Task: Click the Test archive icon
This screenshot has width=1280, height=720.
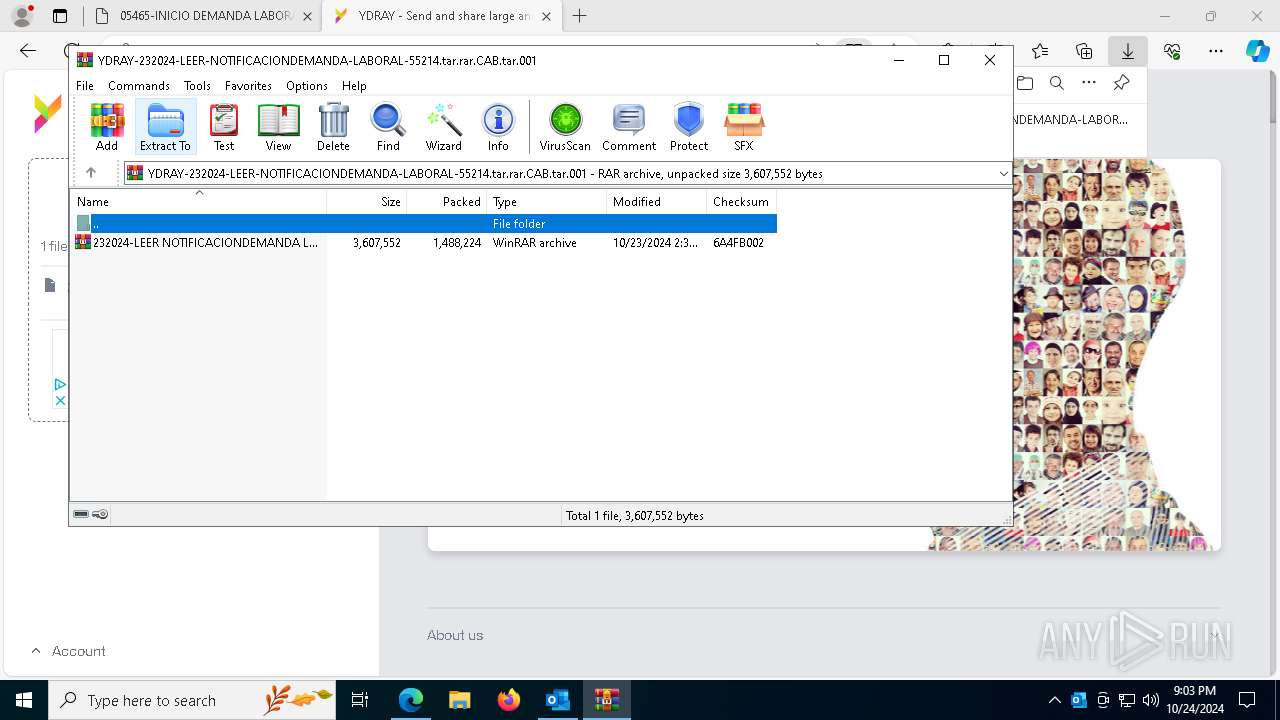Action: [x=224, y=127]
